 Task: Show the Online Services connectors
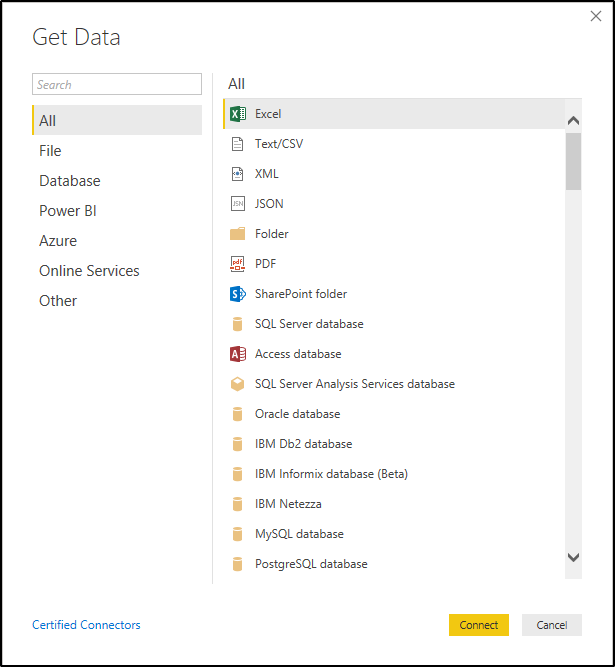[x=89, y=271]
